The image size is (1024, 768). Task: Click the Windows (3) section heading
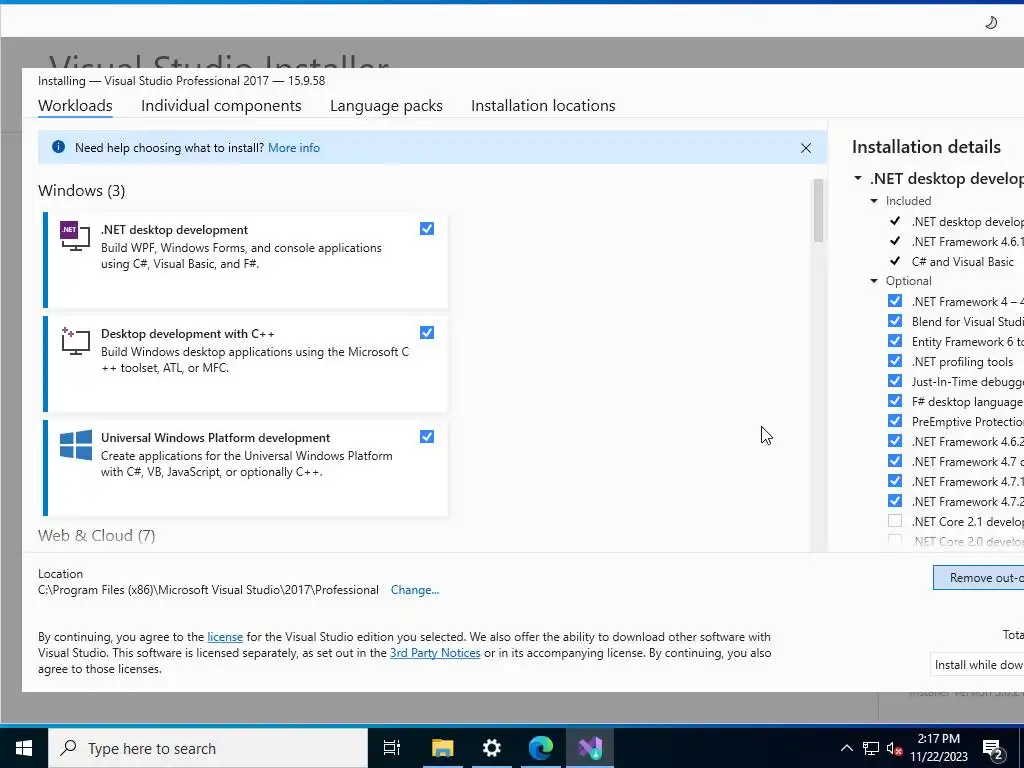[x=82, y=191]
